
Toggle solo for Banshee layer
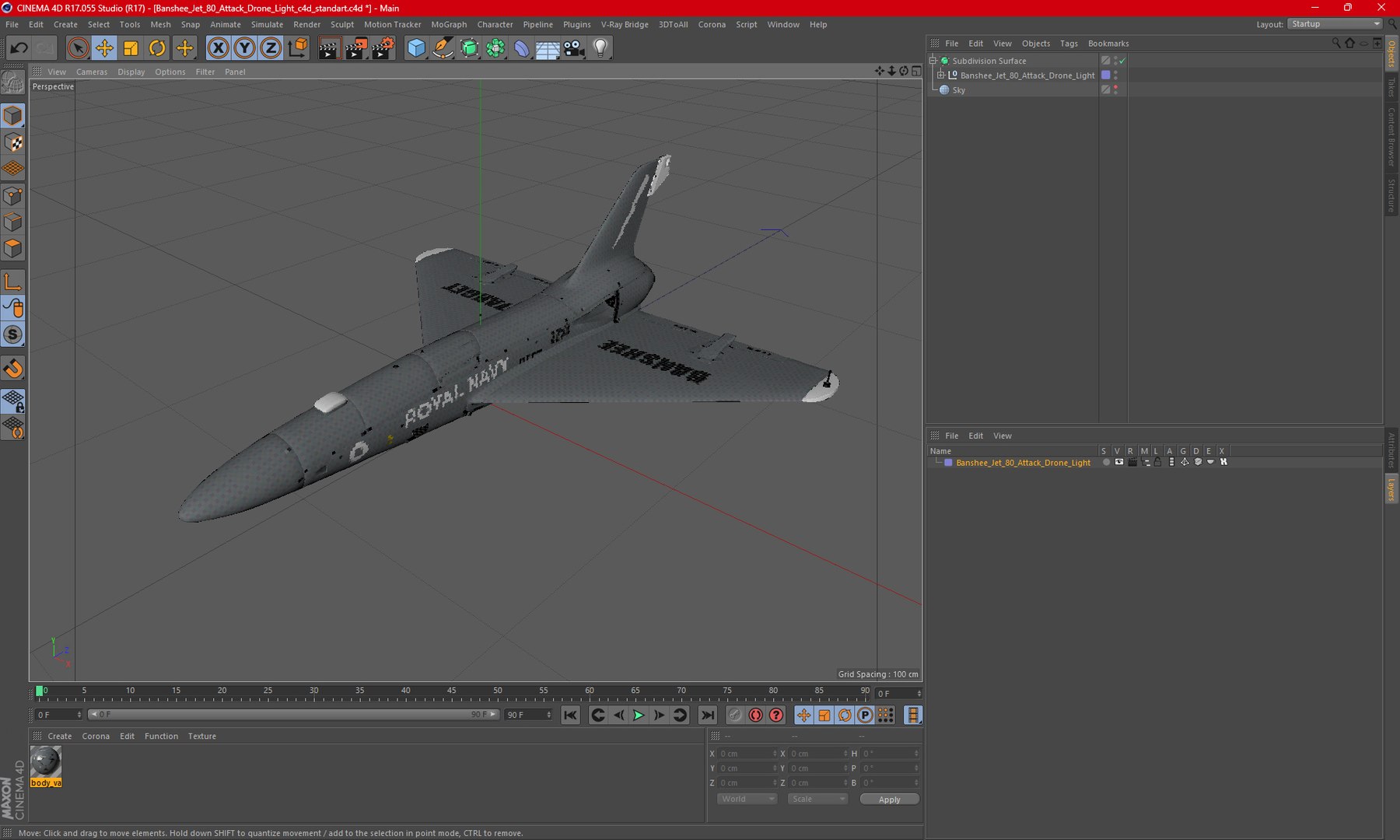click(x=1106, y=463)
